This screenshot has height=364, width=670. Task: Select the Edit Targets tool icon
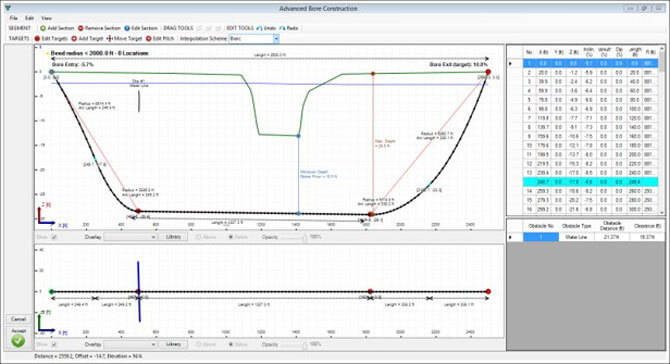tap(37, 38)
